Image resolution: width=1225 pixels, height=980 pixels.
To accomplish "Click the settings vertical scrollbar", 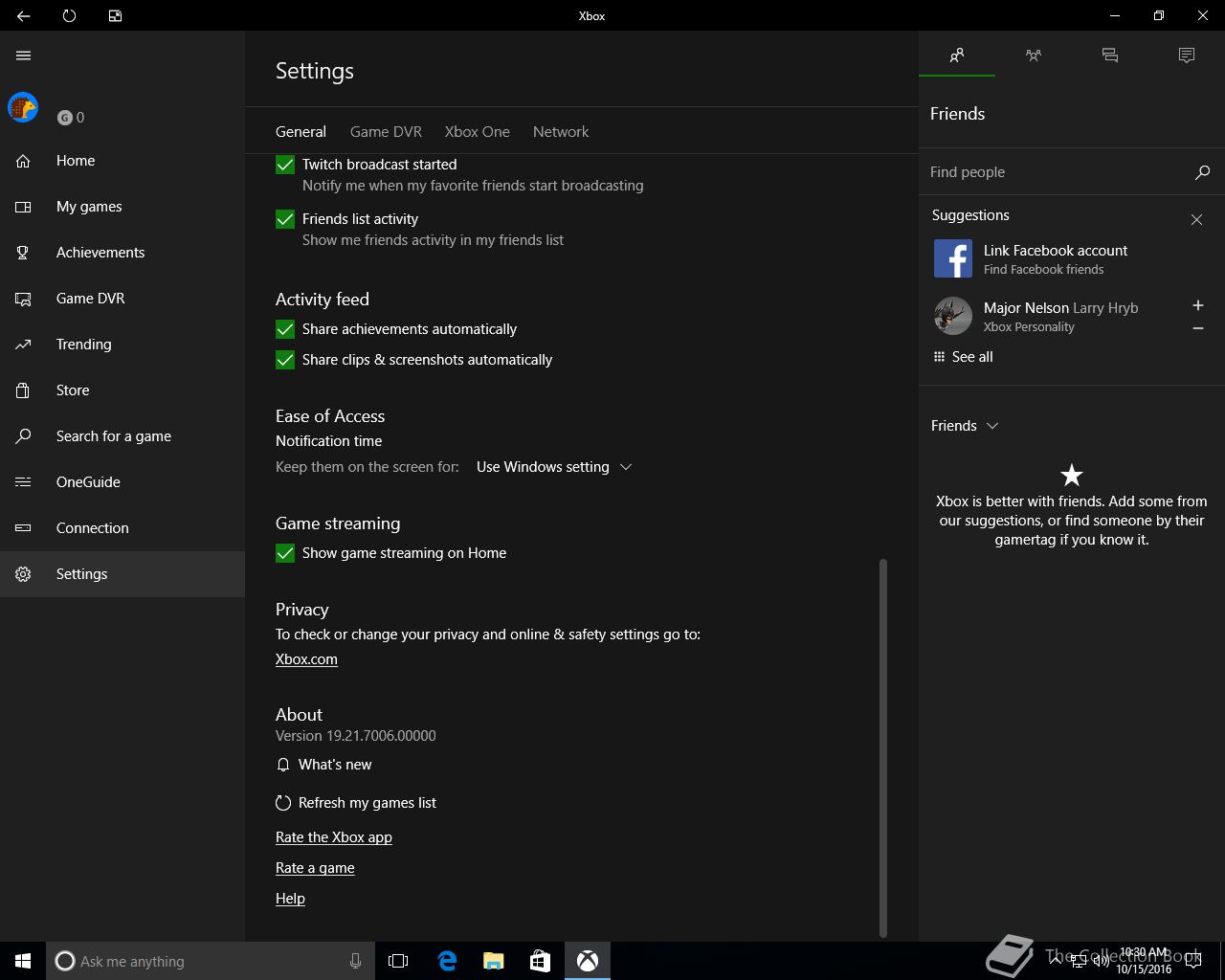I will 883,747.
